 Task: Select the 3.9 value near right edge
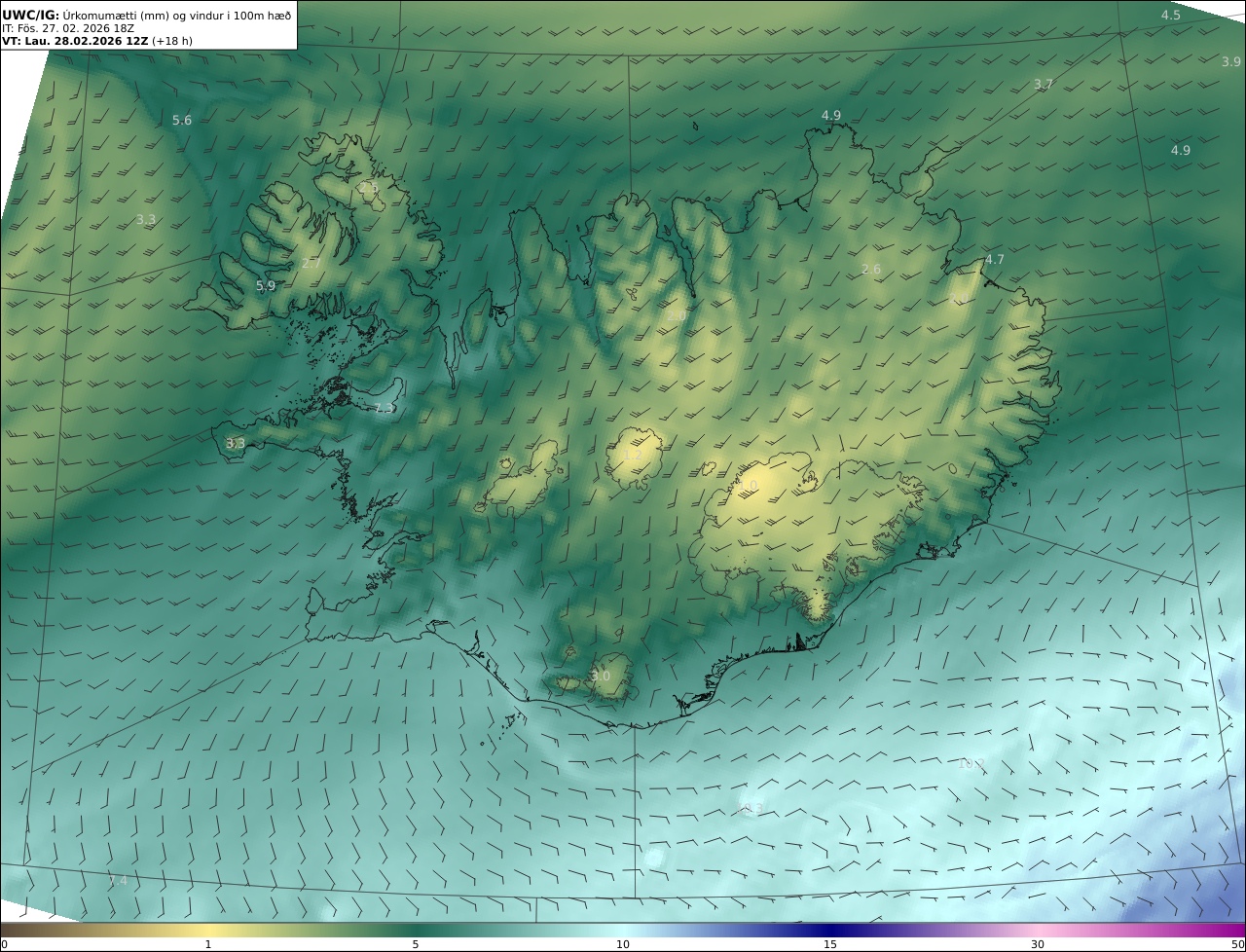click(1230, 62)
